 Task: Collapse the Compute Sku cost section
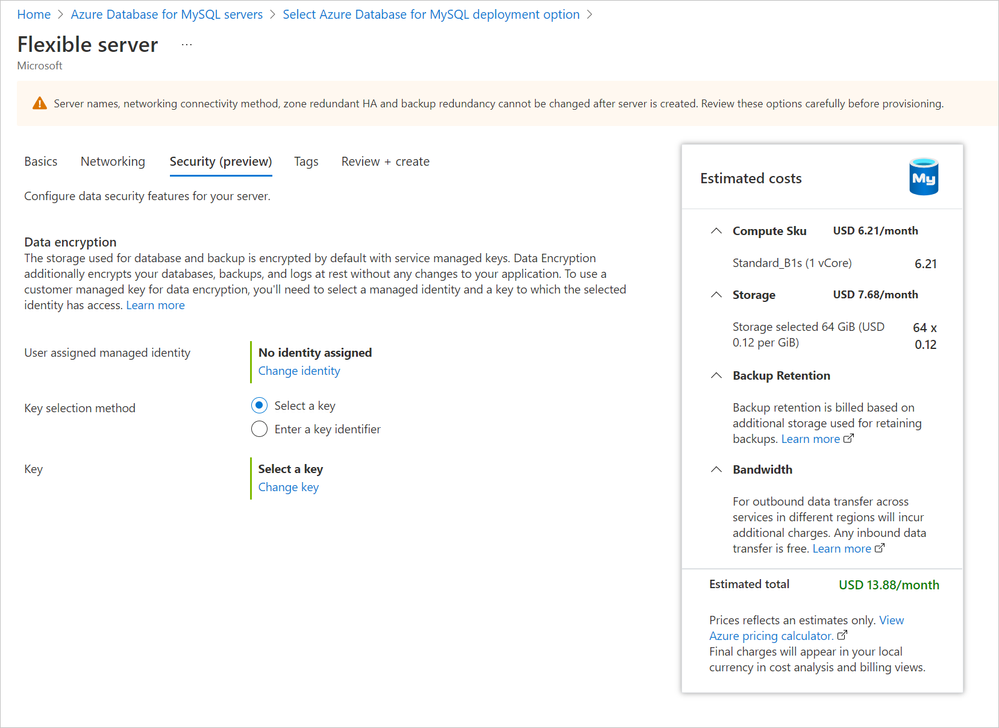tap(715, 231)
